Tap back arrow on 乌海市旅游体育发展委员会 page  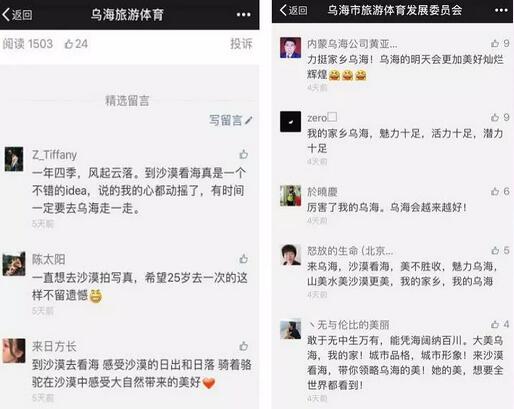293,10
